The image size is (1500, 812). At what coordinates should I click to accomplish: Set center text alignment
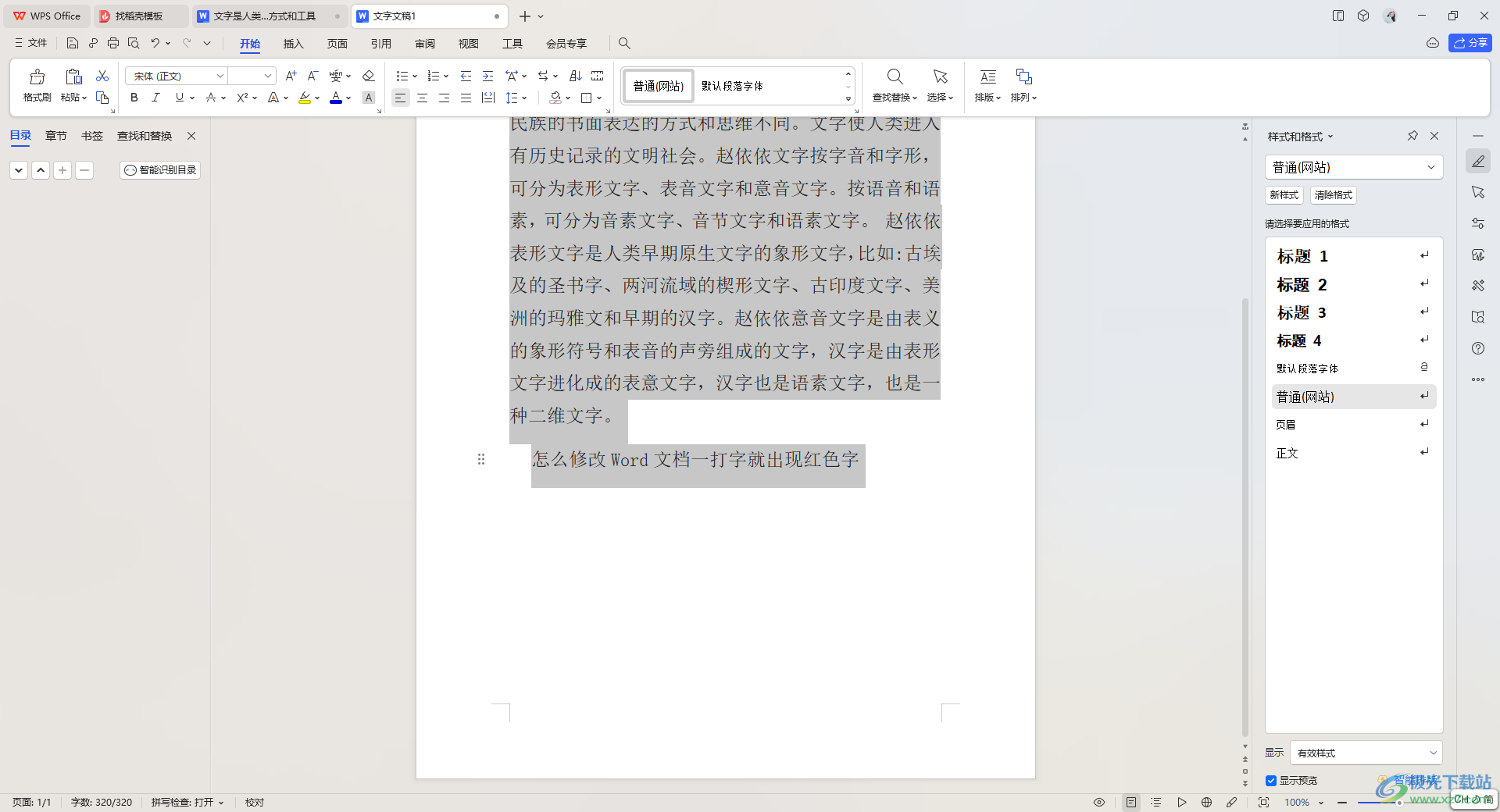point(422,98)
